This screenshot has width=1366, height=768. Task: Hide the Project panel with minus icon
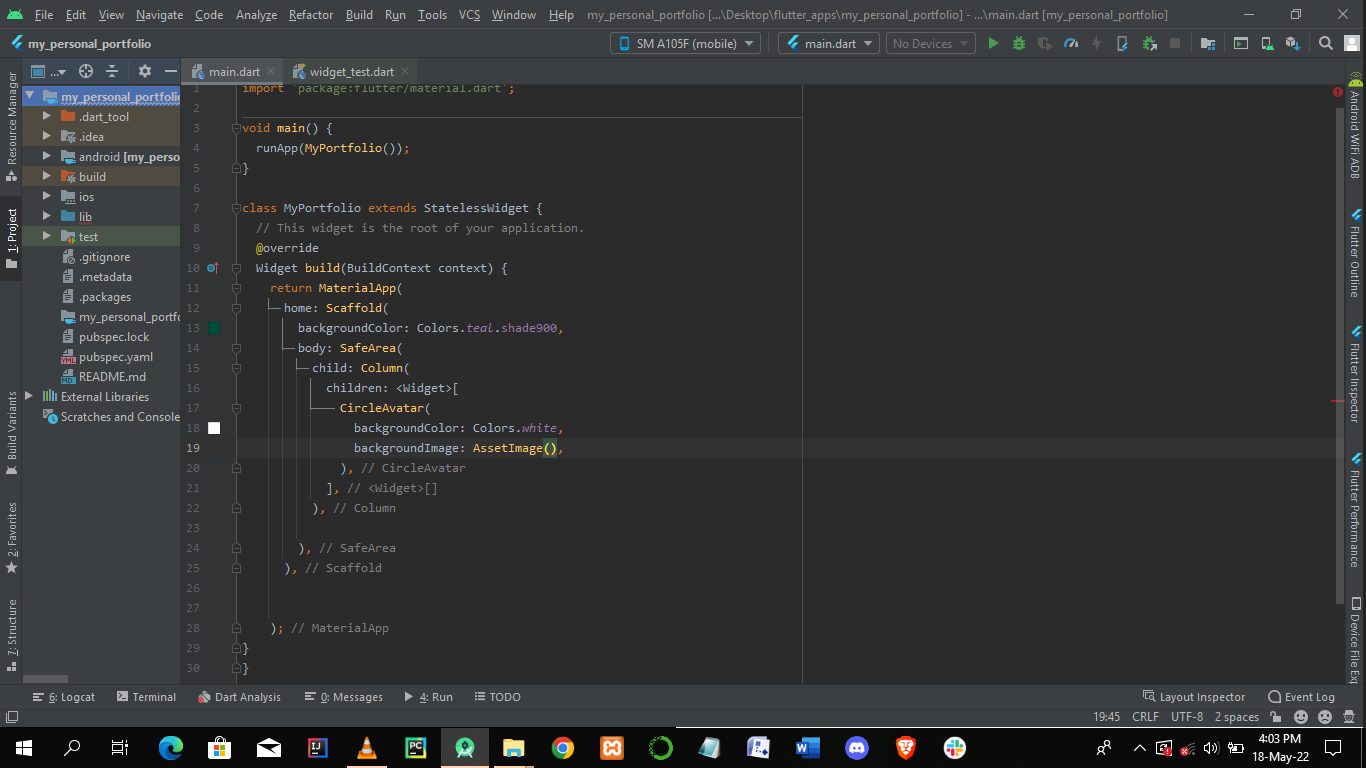click(170, 71)
